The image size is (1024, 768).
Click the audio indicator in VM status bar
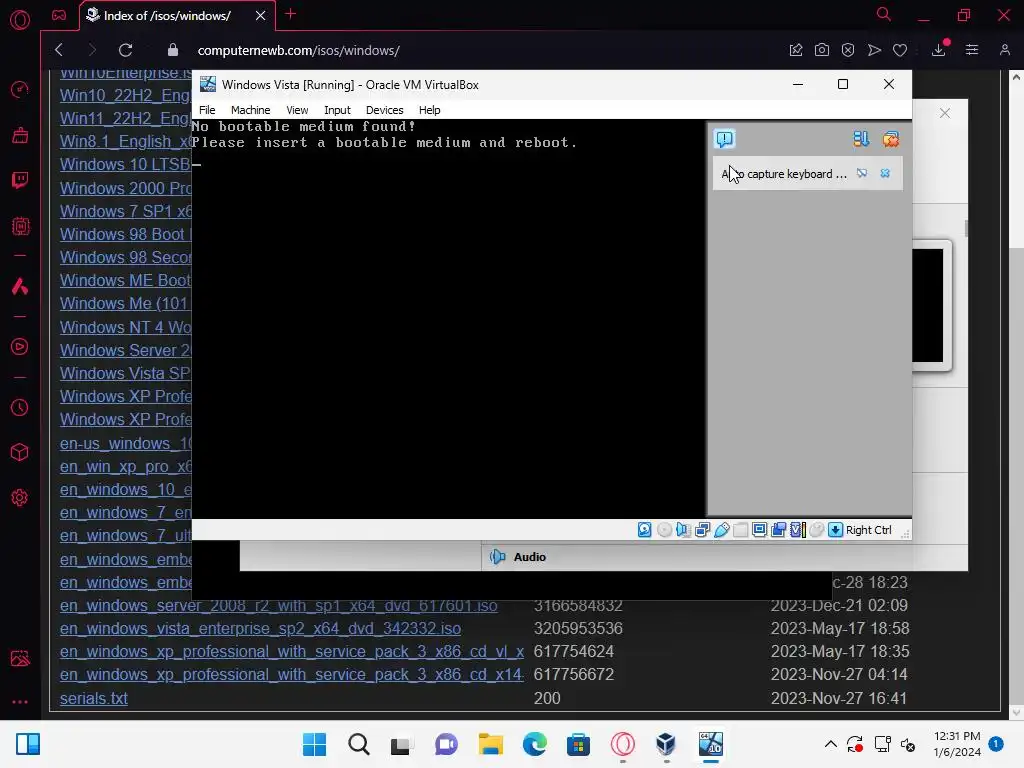pyautogui.click(x=683, y=530)
